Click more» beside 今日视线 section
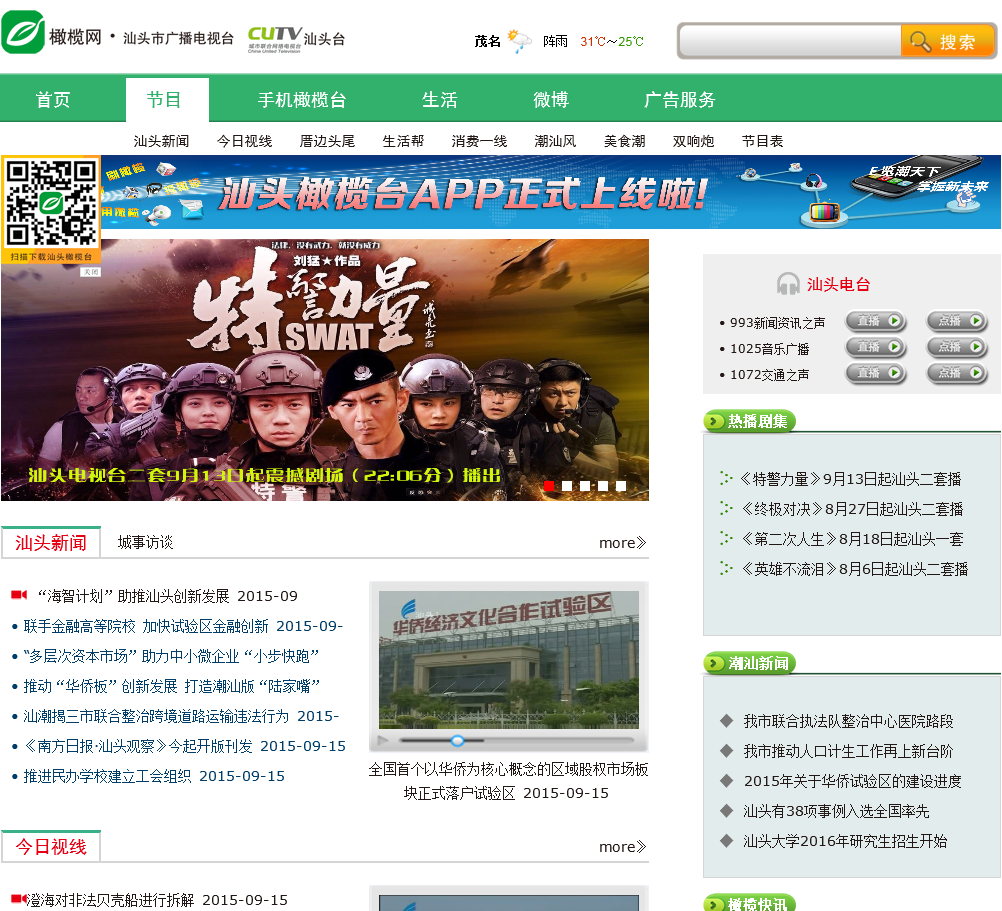Screen dimensions: 1002x911 622,846
